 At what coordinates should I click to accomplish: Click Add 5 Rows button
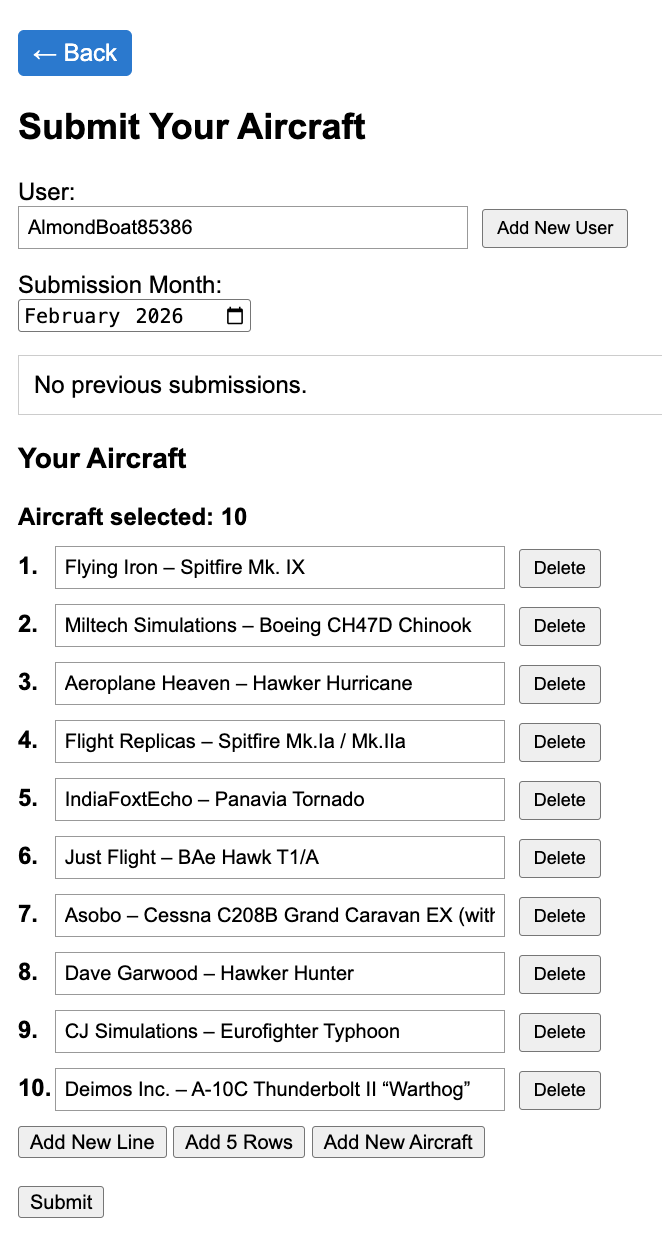(239, 1142)
